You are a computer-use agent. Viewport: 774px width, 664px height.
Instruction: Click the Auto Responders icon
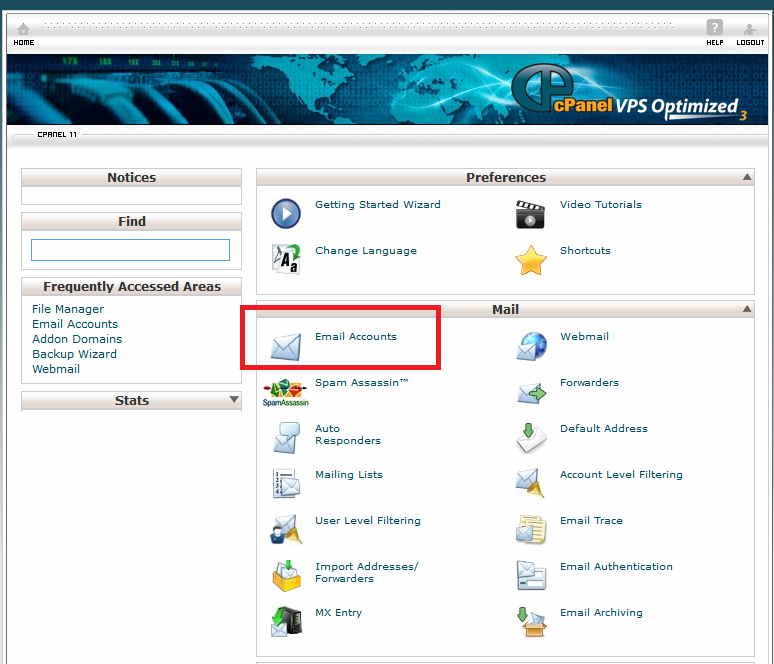point(286,438)
